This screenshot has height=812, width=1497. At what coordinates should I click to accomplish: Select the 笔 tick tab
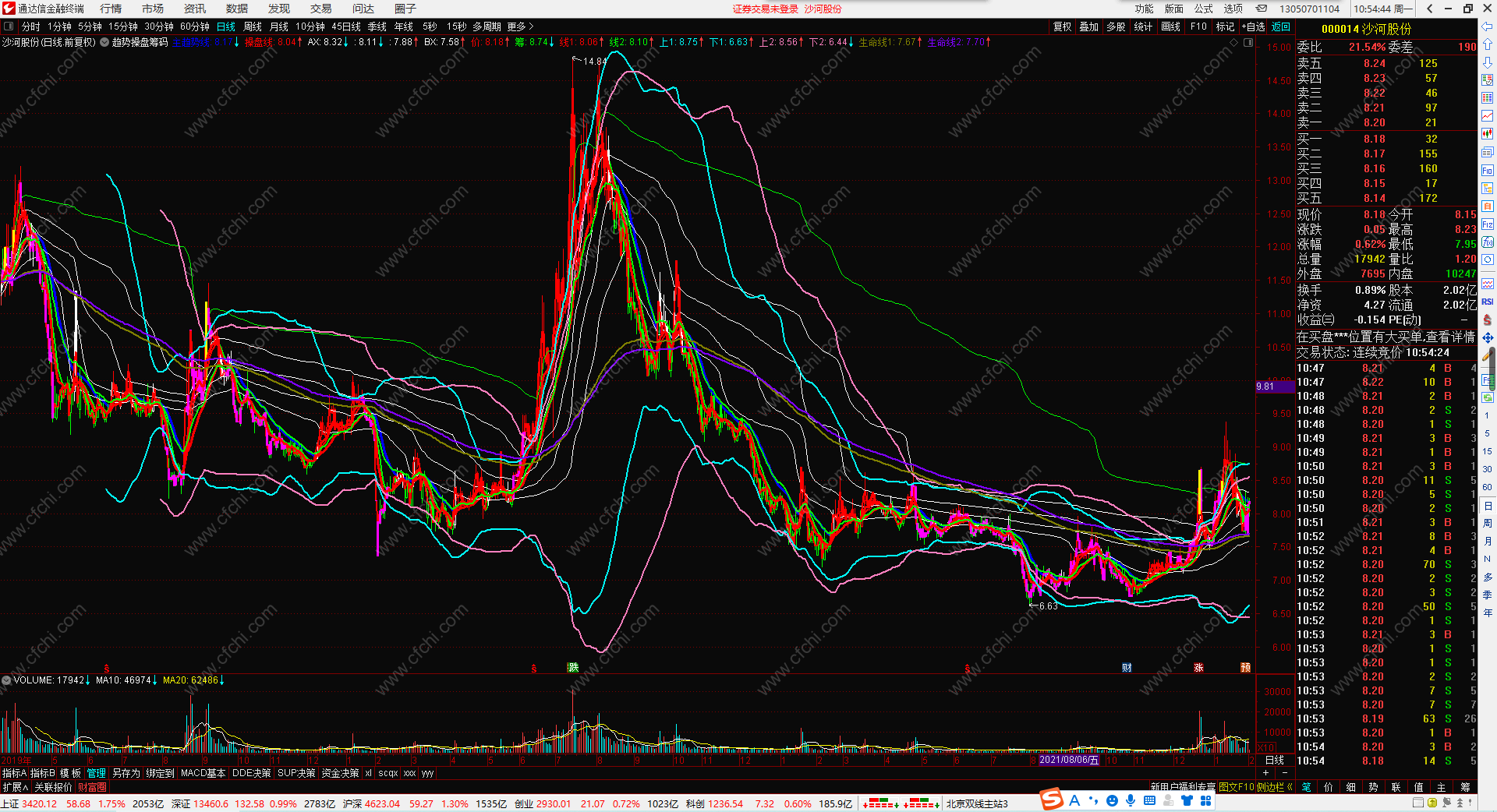coord(1306,787)
